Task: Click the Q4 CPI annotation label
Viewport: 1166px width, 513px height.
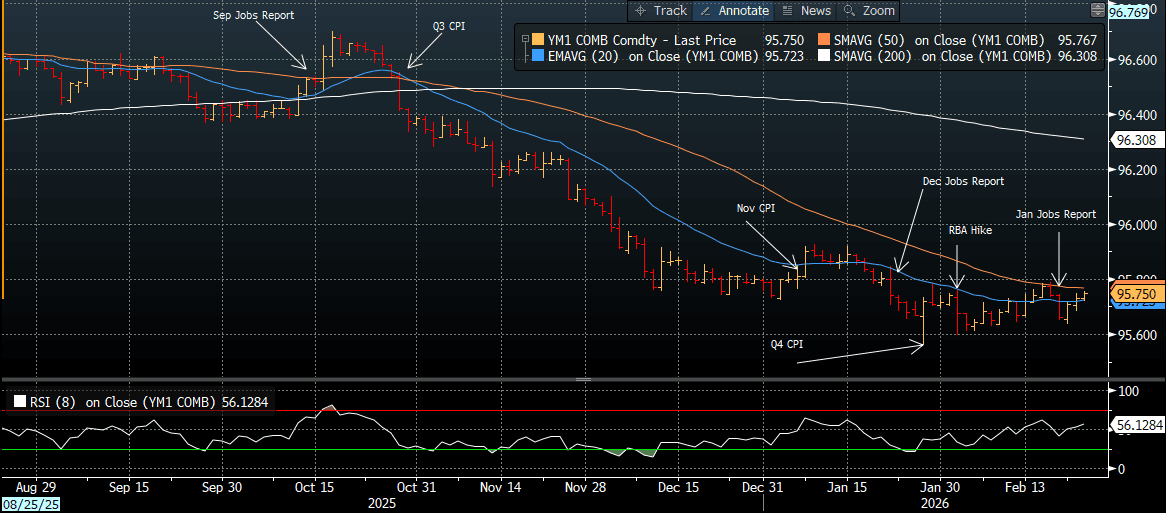Action: click(x=786, y=344)
